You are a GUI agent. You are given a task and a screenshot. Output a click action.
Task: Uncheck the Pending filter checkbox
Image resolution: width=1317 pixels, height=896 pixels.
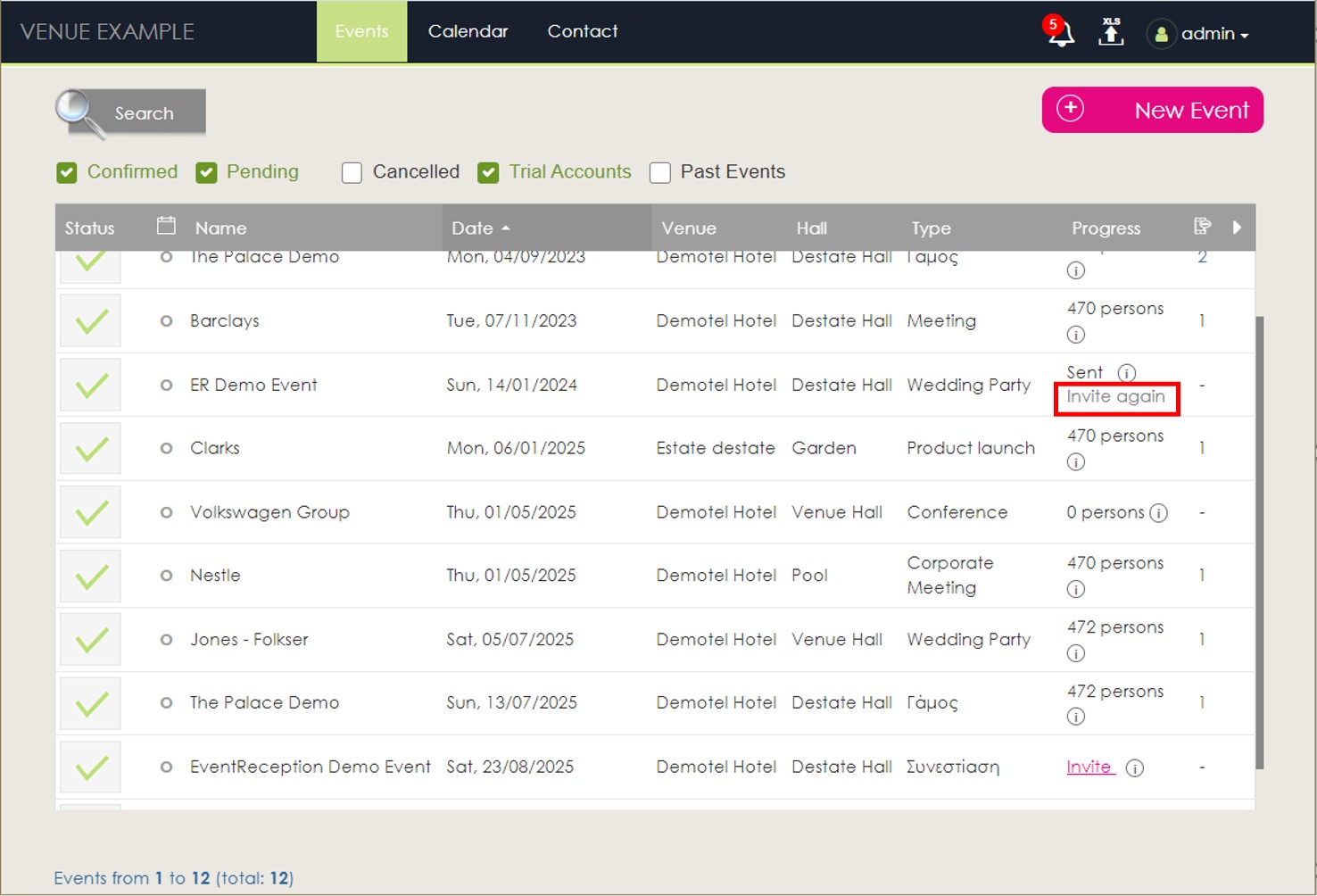coord(206,172)
